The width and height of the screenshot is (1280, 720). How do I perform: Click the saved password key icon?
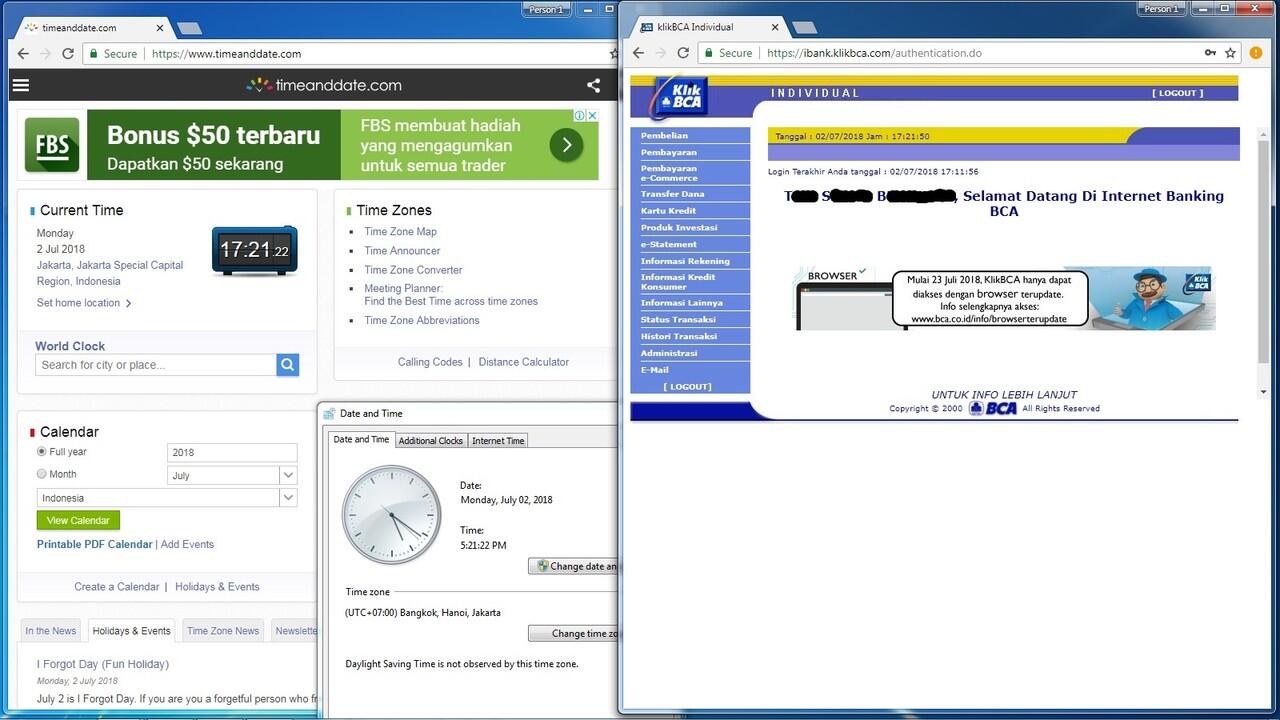click(1210, 53)
